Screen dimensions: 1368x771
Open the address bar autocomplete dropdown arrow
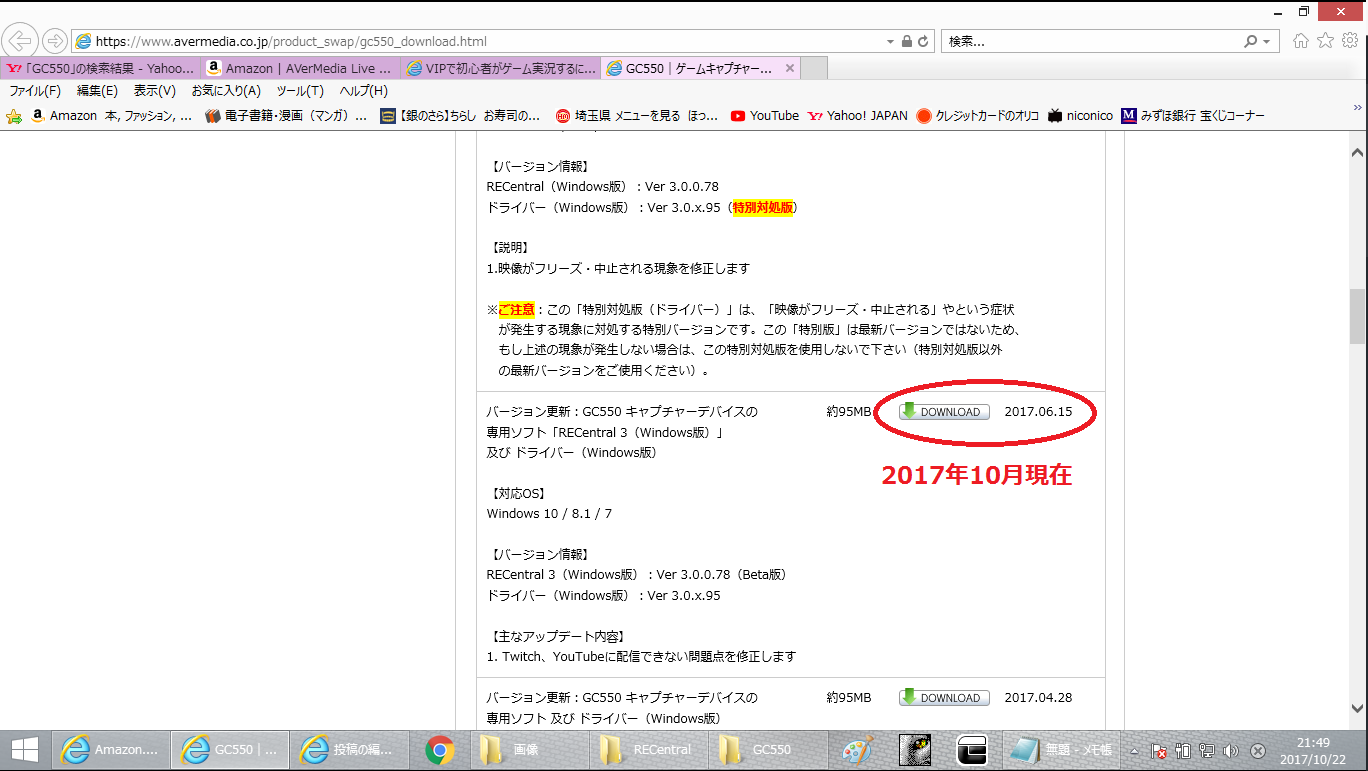[x=890, y=42]
